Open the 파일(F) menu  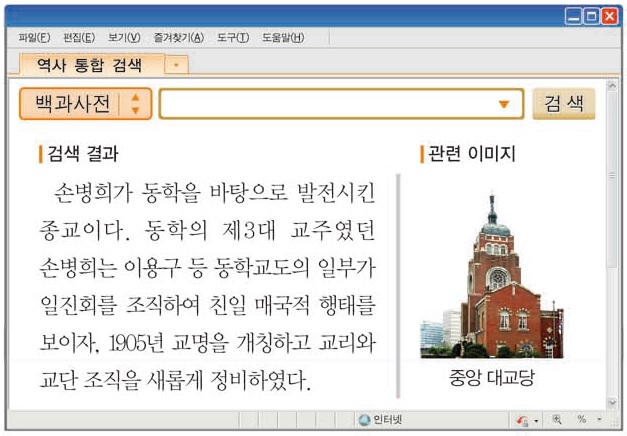34,38
